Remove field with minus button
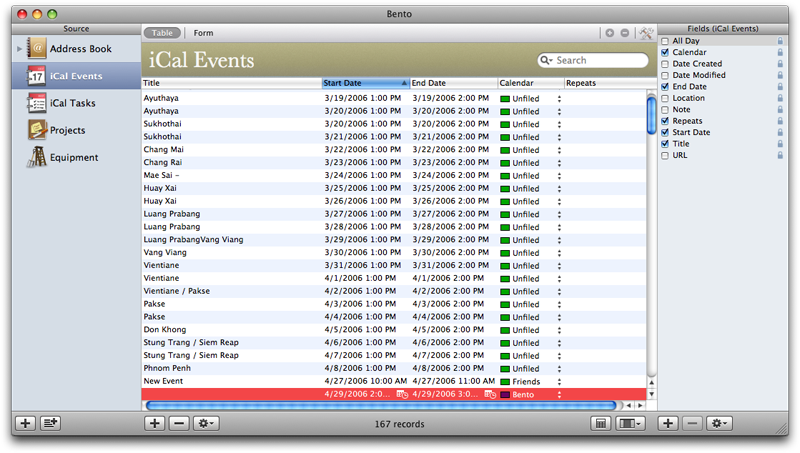The height and width of the screenshot is (453, 800). tap(692, 423)
